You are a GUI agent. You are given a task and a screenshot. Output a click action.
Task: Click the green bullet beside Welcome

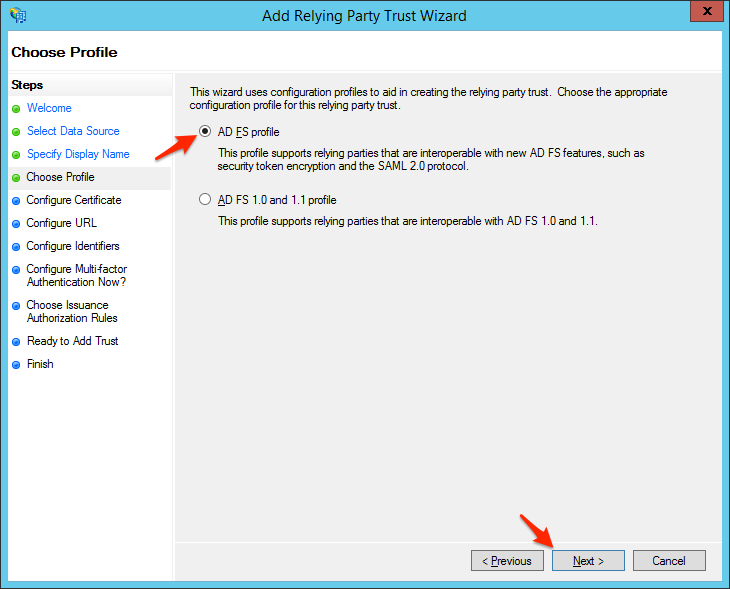click(16, 108)
